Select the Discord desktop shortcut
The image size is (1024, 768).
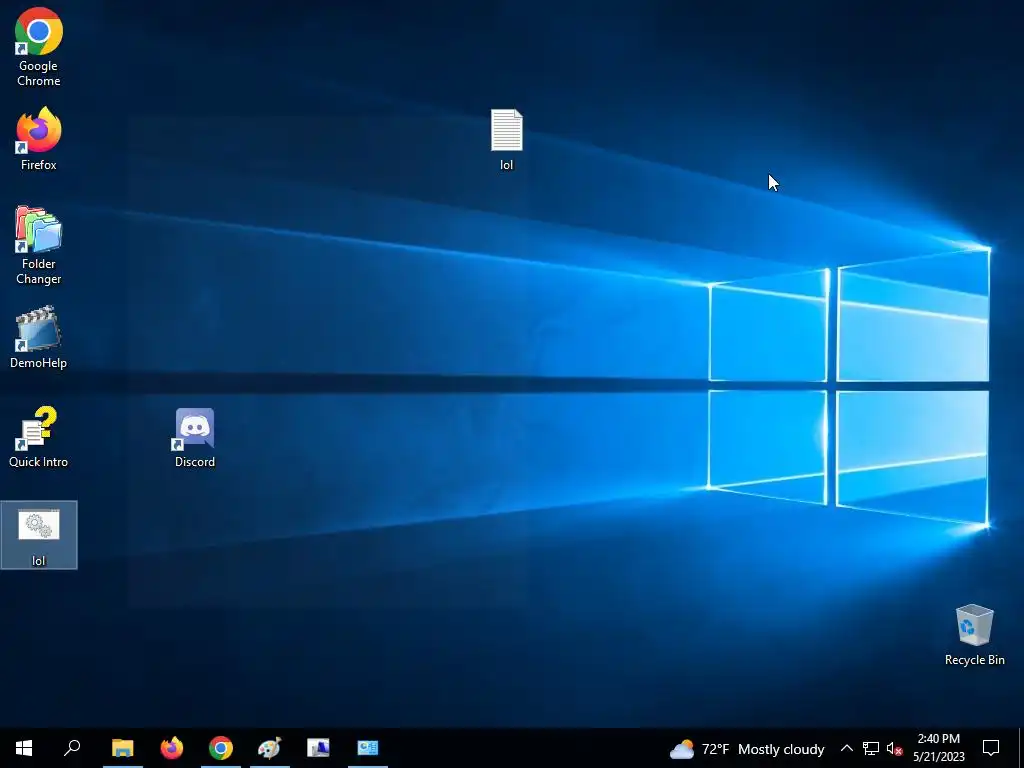(195, 438)
